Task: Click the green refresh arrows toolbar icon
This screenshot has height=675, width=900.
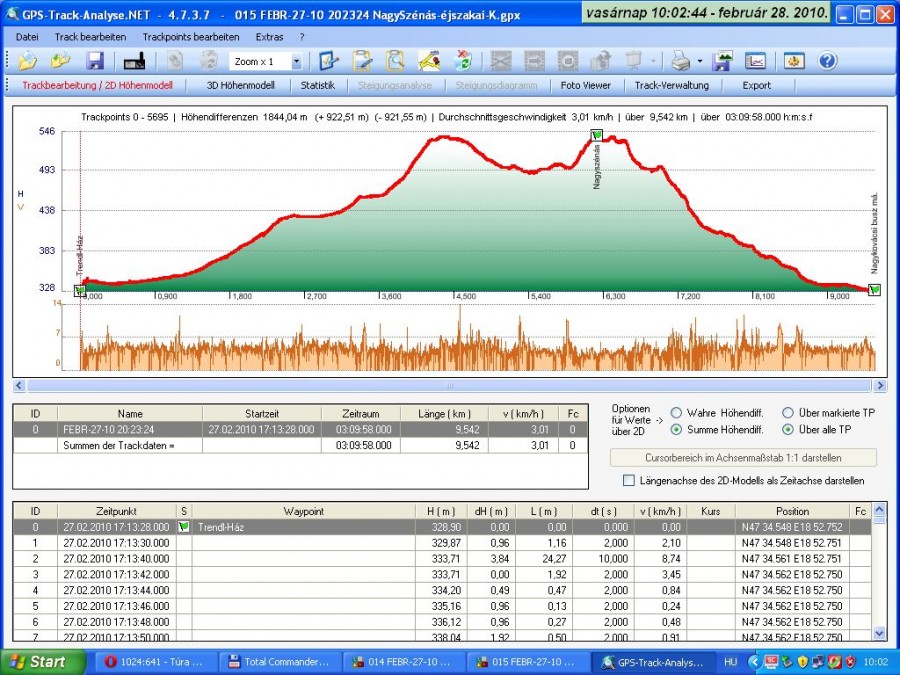Action: (x=463, y=61)
